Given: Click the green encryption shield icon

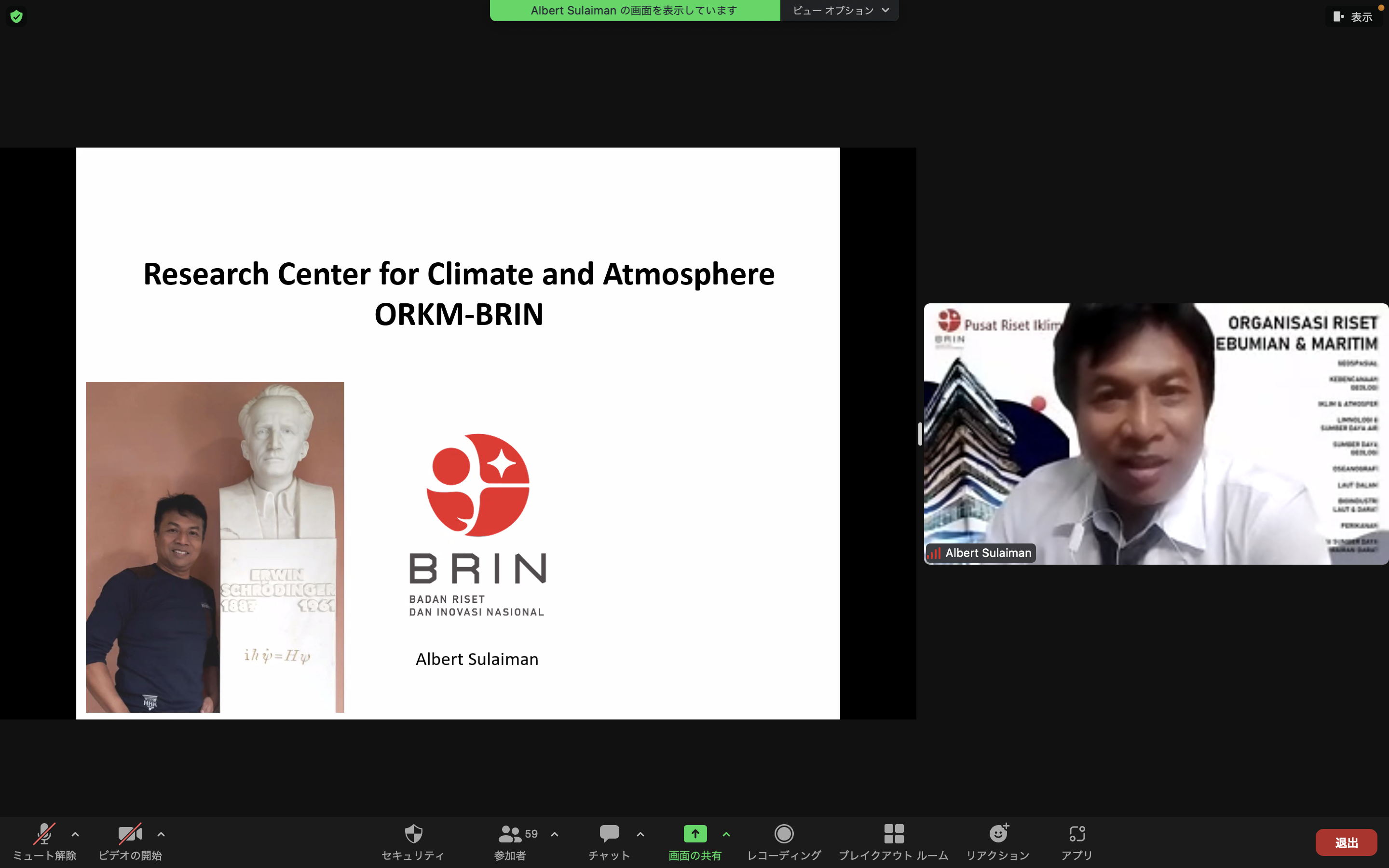Looking at the screenshot, I should click(16, 16).
